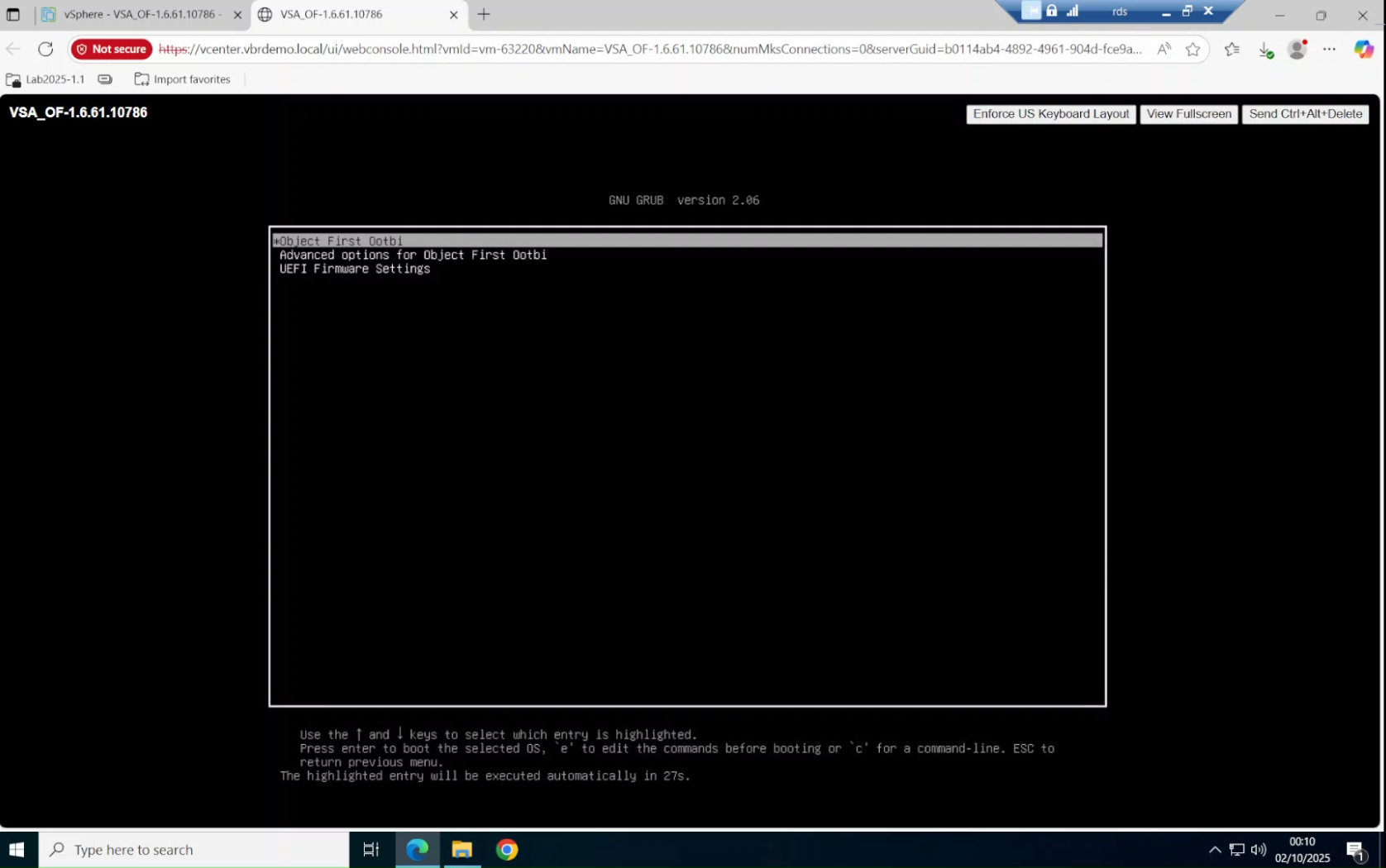Open the Read aloud icon in address bar
This screenshot has width=1386, height=868.
[x=1164, y=49]
